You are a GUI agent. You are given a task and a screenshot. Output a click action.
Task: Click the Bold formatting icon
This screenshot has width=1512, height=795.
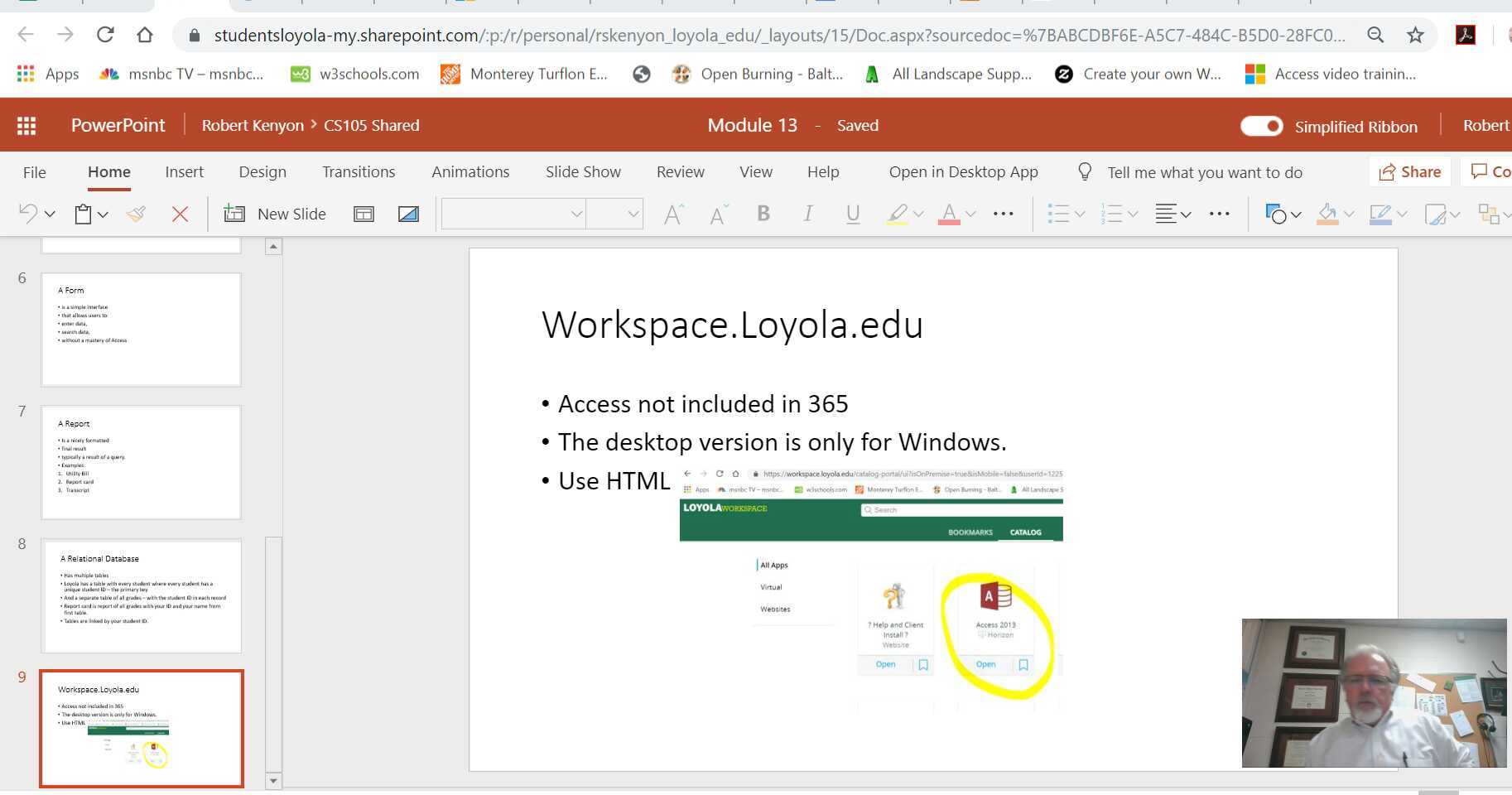pos(763,214)
